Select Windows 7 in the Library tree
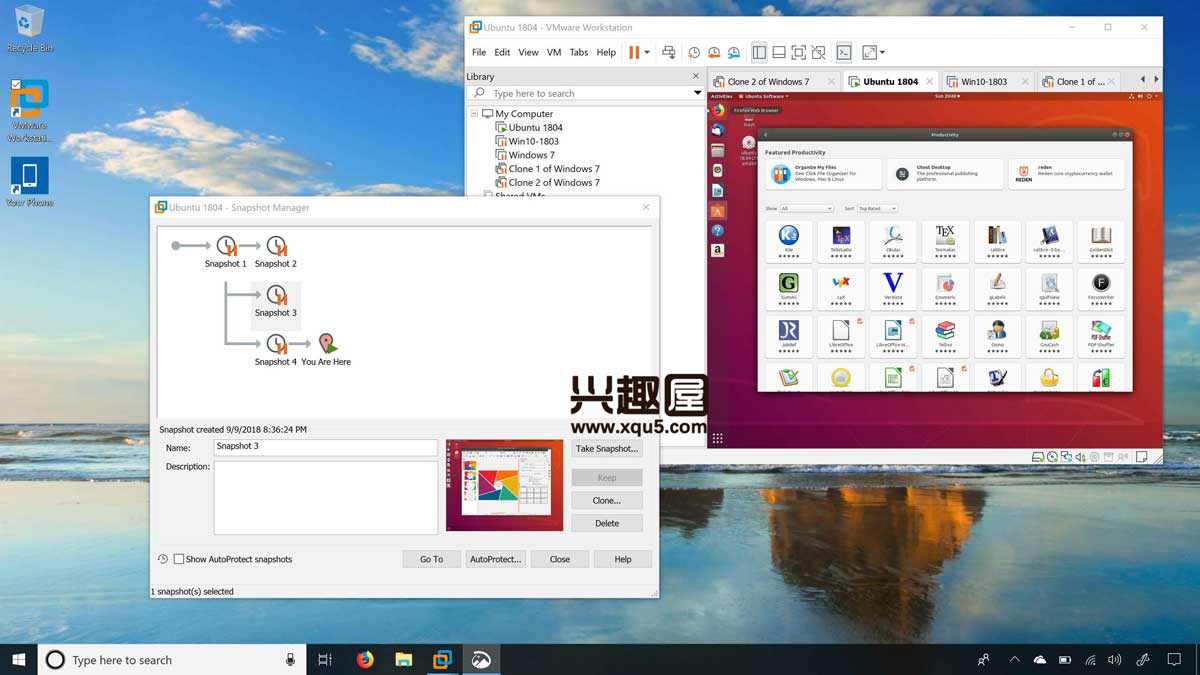This screenshot has height=675, width=1200. pos(524,155)
